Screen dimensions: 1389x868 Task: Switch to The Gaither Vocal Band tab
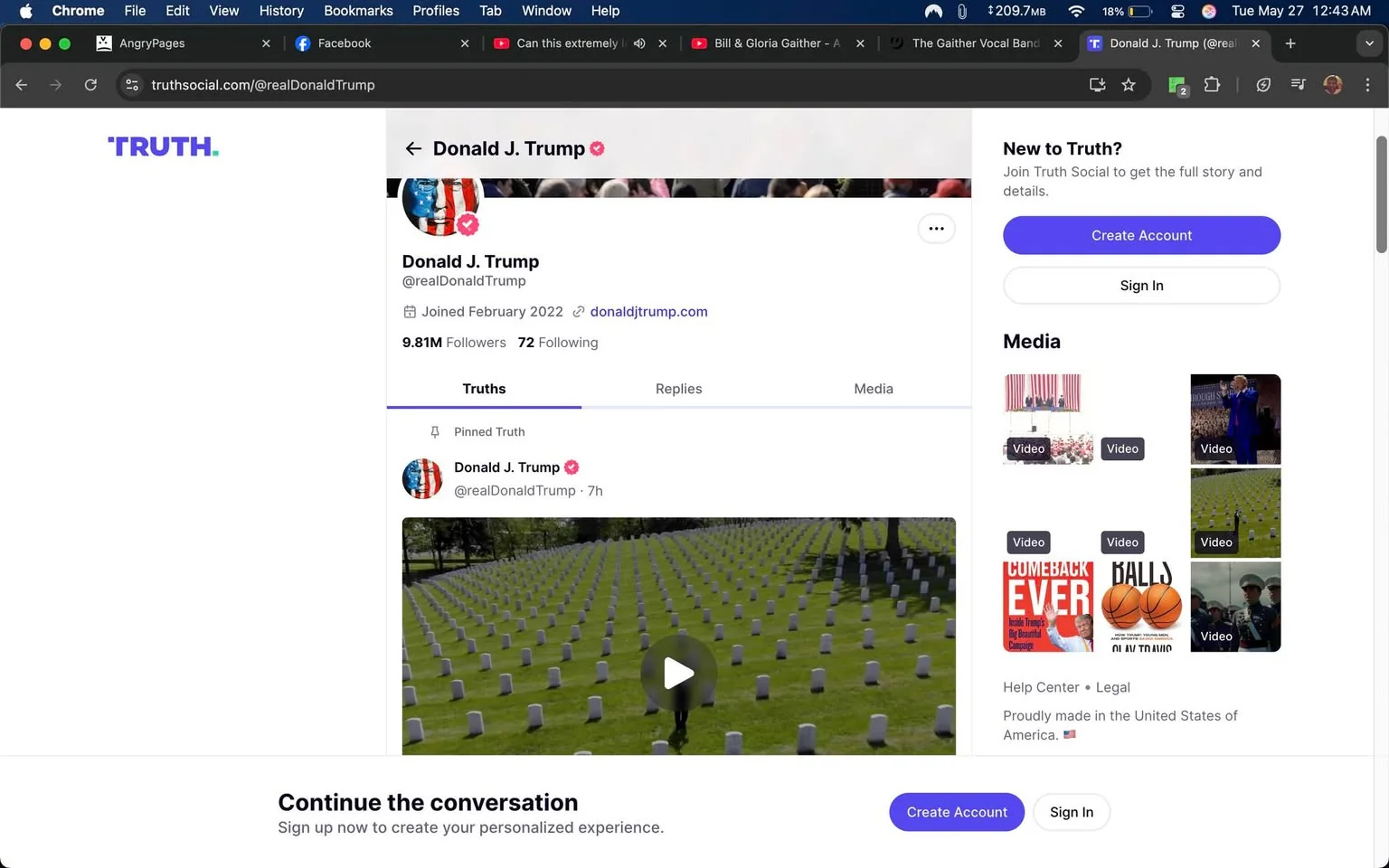(975, 43)
